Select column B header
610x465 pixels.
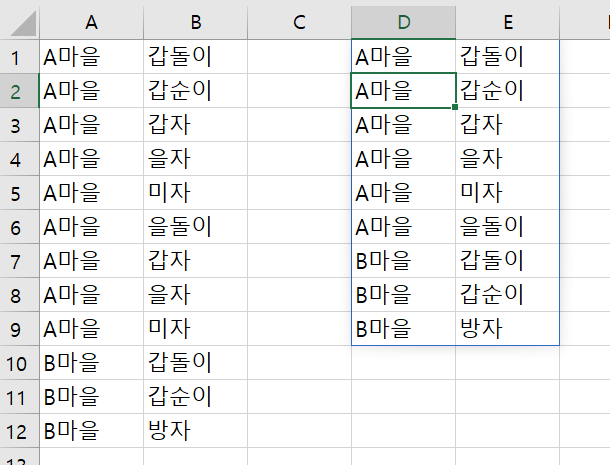[x=196, y=23]
